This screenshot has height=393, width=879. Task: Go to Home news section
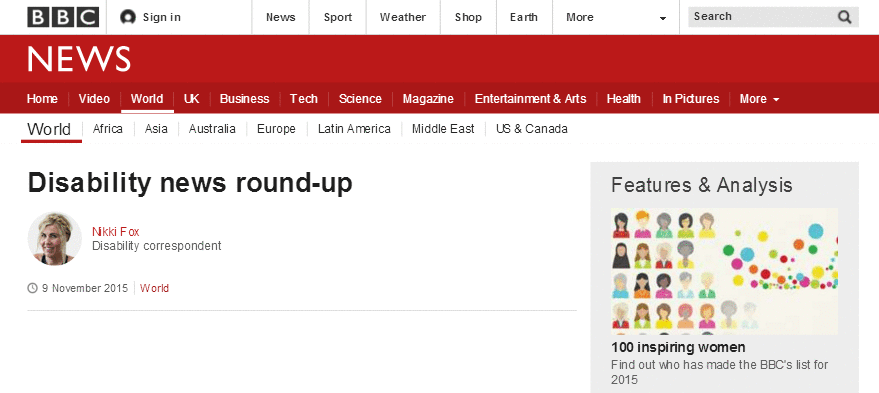42,99
